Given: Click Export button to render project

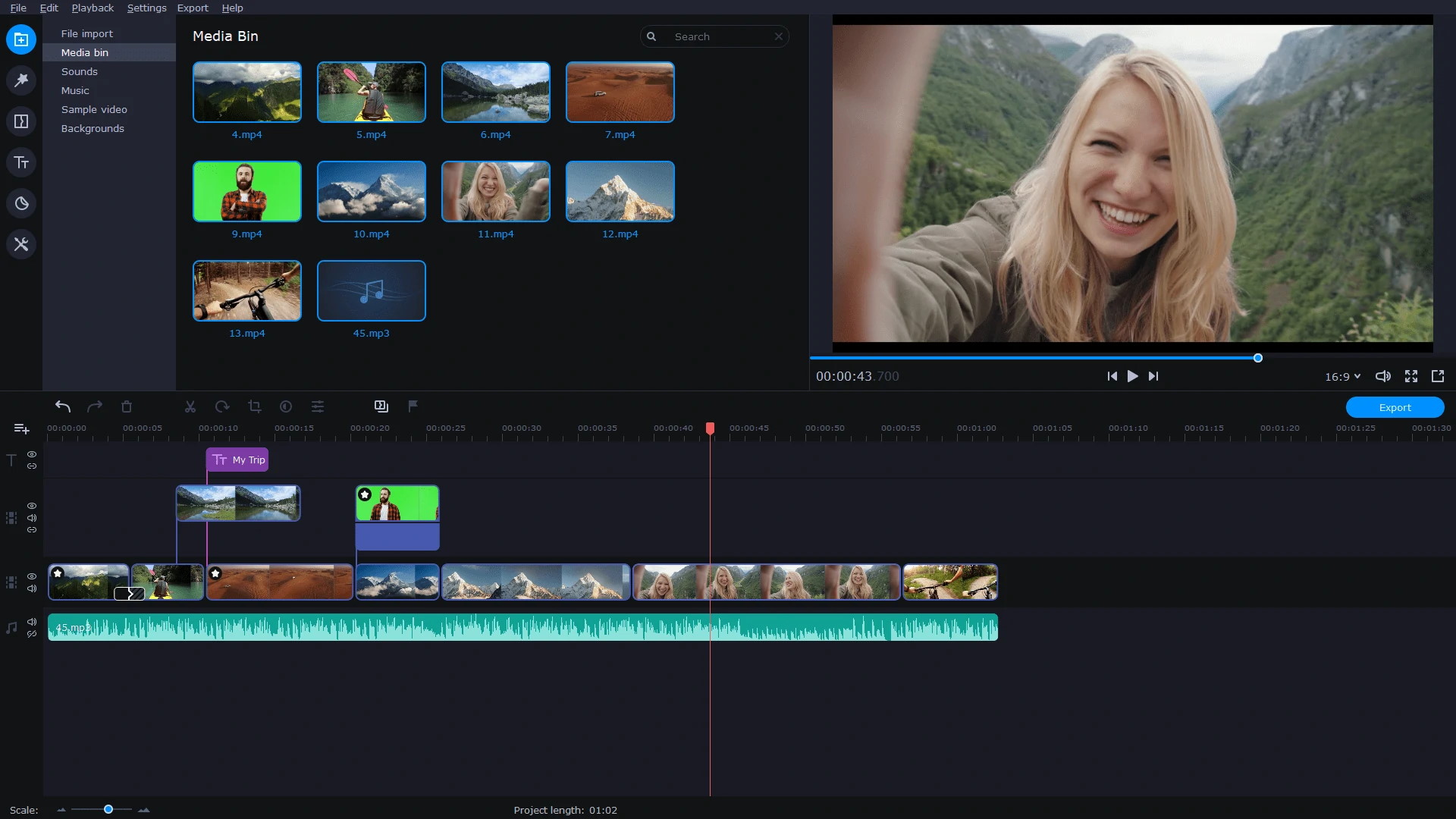Looking at the screenshot, I should click(1394, 407).
